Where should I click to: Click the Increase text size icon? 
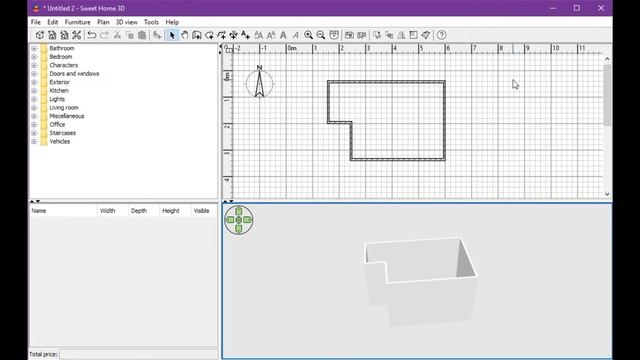pos(258,35)
